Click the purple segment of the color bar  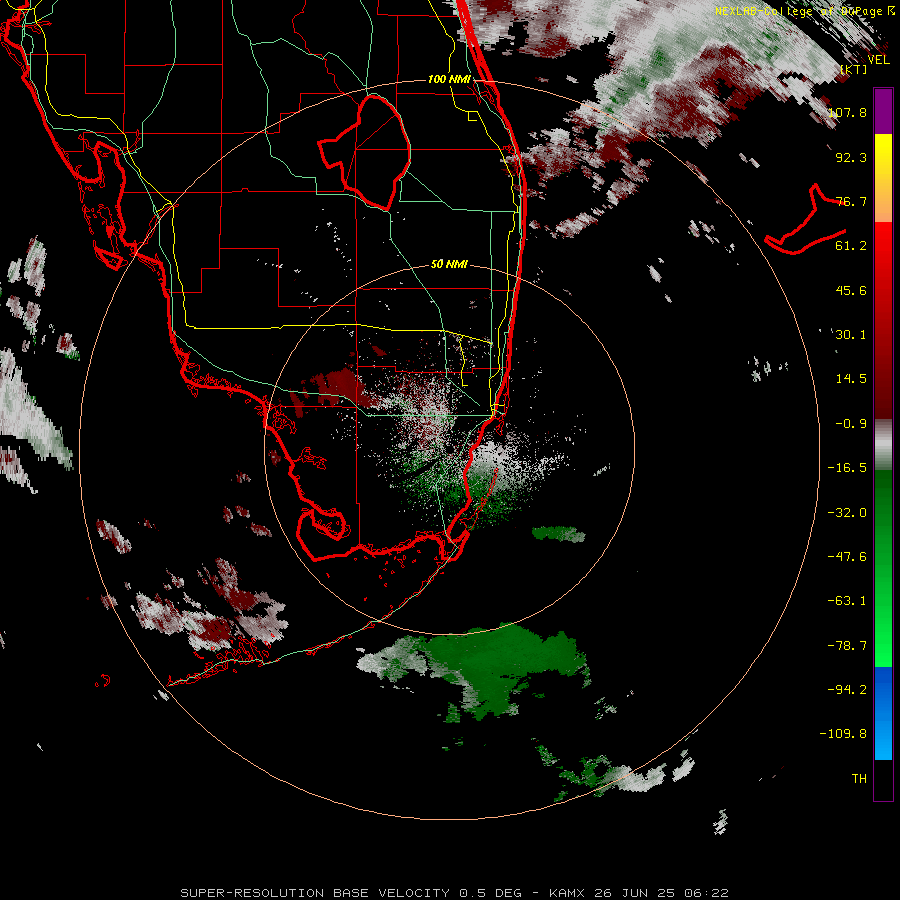tap(883, 111)
